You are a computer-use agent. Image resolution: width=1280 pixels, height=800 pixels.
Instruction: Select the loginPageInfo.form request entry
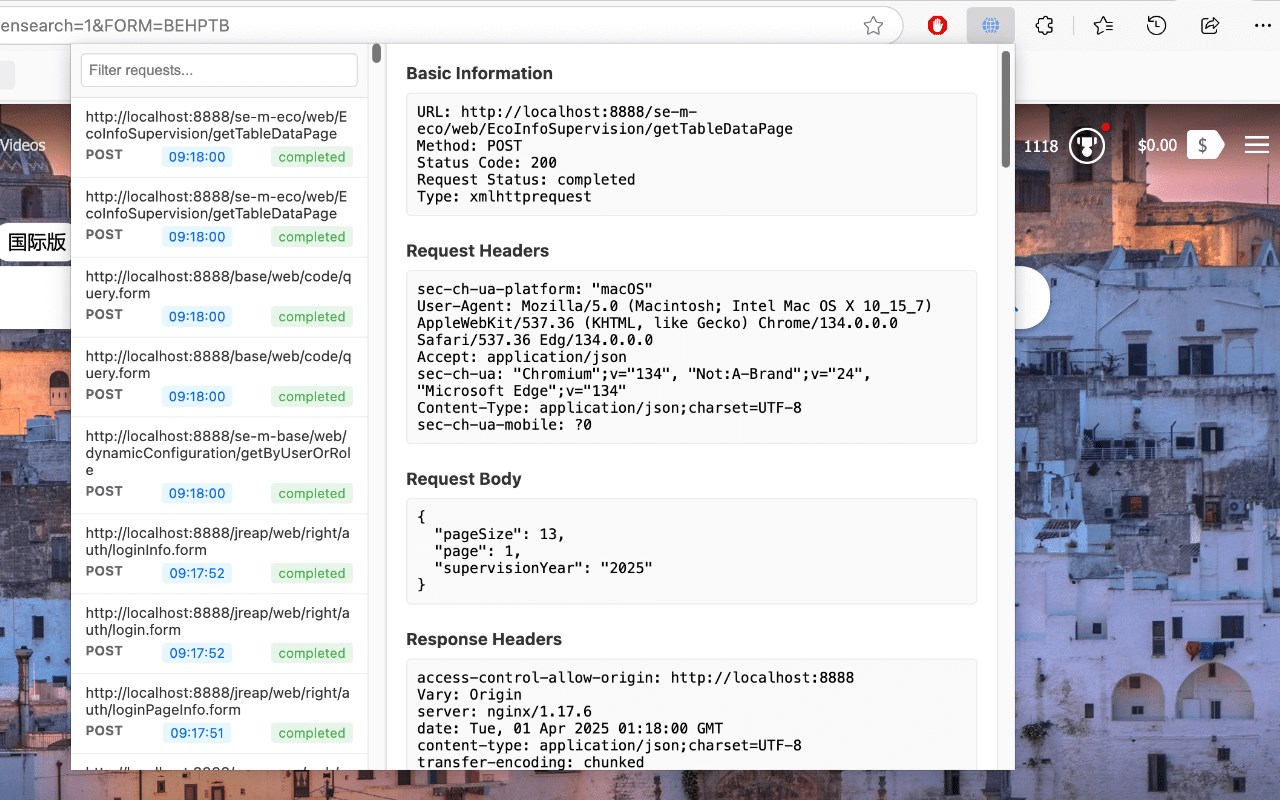pyautogui.click(x=219, y=714)
